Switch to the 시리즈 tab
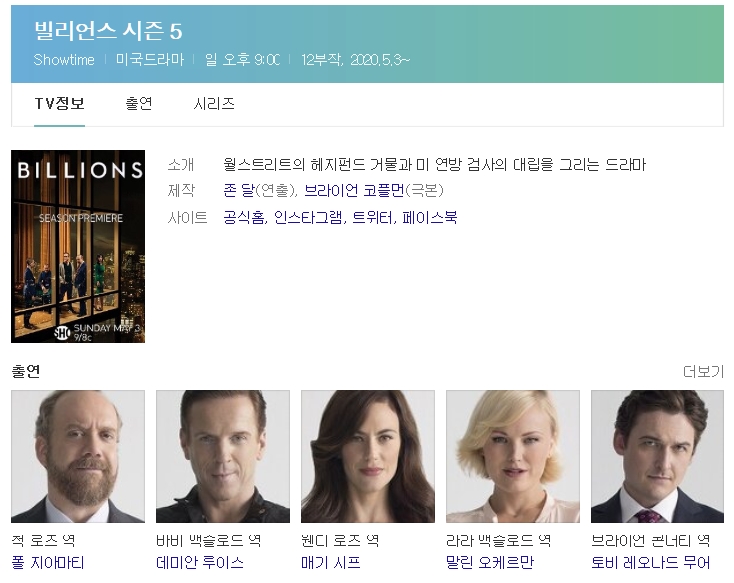The height and width of the screenshot is (583, 734). tap(214, 103)
